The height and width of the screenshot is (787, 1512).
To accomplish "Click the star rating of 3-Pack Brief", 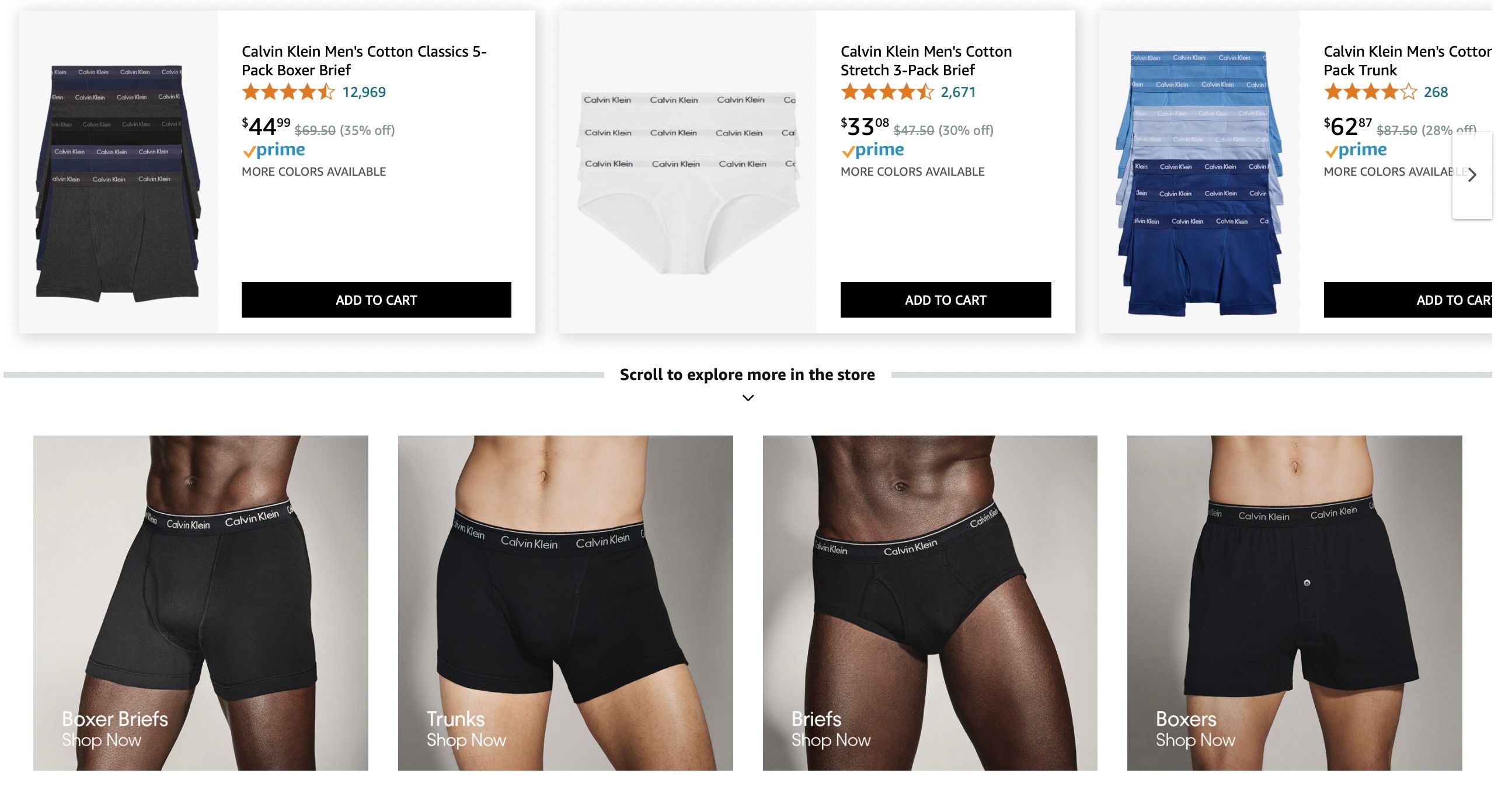I will point(887,92).
